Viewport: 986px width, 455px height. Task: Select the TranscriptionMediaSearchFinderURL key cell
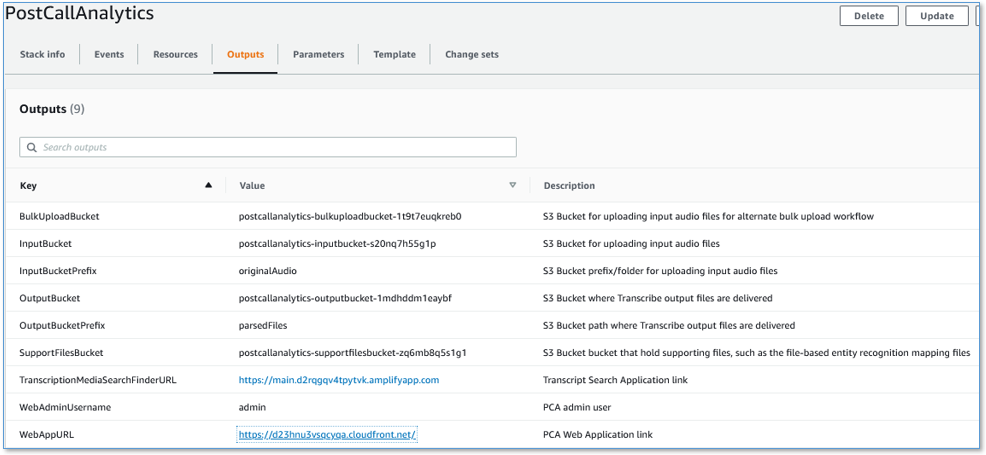coord(98,380)
